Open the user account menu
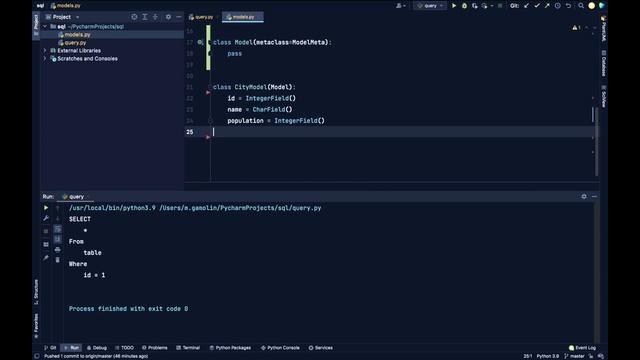Screen dimensions: 640x360 click(x=400, y=6)
